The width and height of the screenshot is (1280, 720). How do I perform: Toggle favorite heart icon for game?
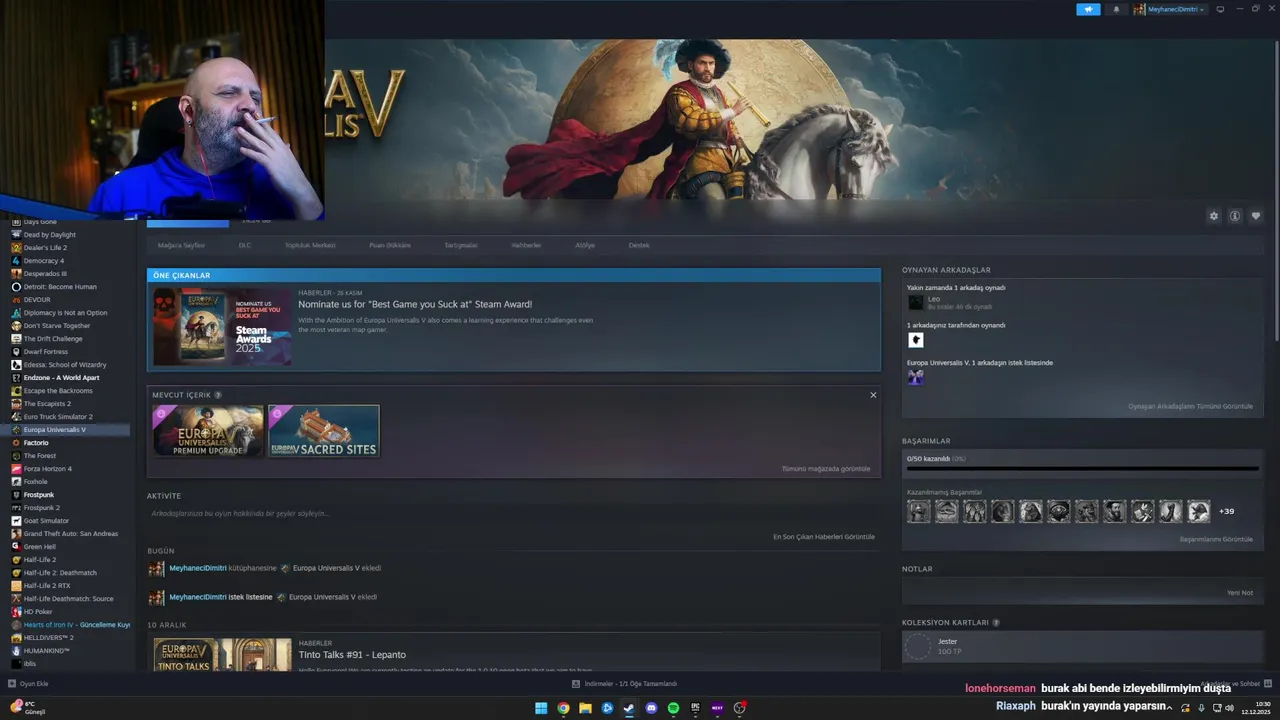[x=1256, y=216]
